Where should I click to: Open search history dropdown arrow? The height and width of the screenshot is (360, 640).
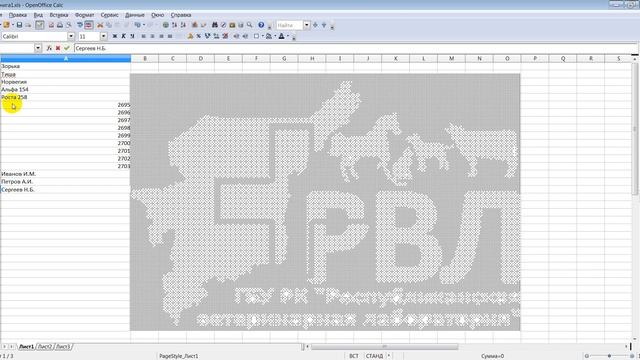click(x=307, y=25)
